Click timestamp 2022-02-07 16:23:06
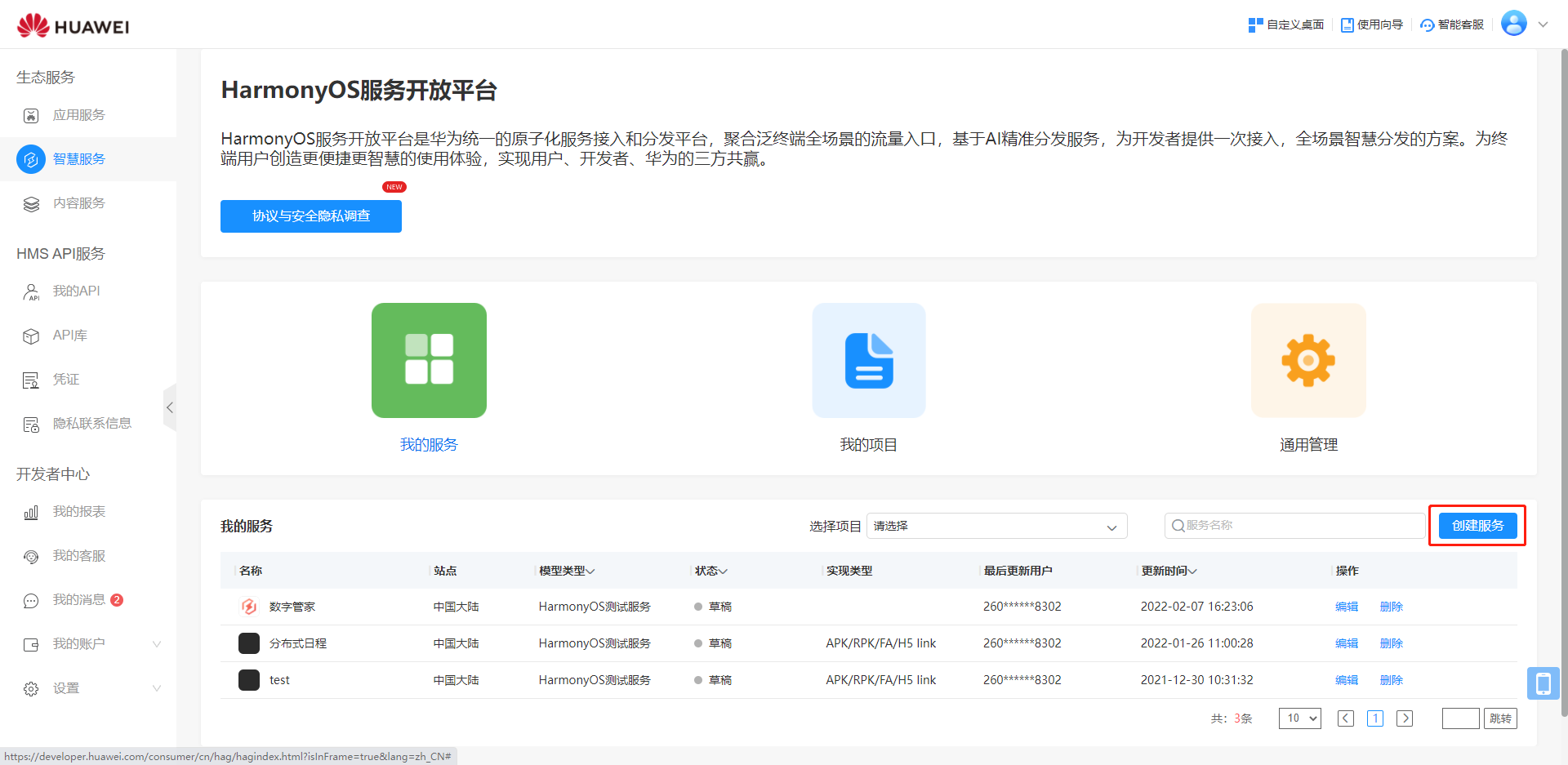Image resolution: width=1568 pixels, height=765 pixels. (1197, 607)
